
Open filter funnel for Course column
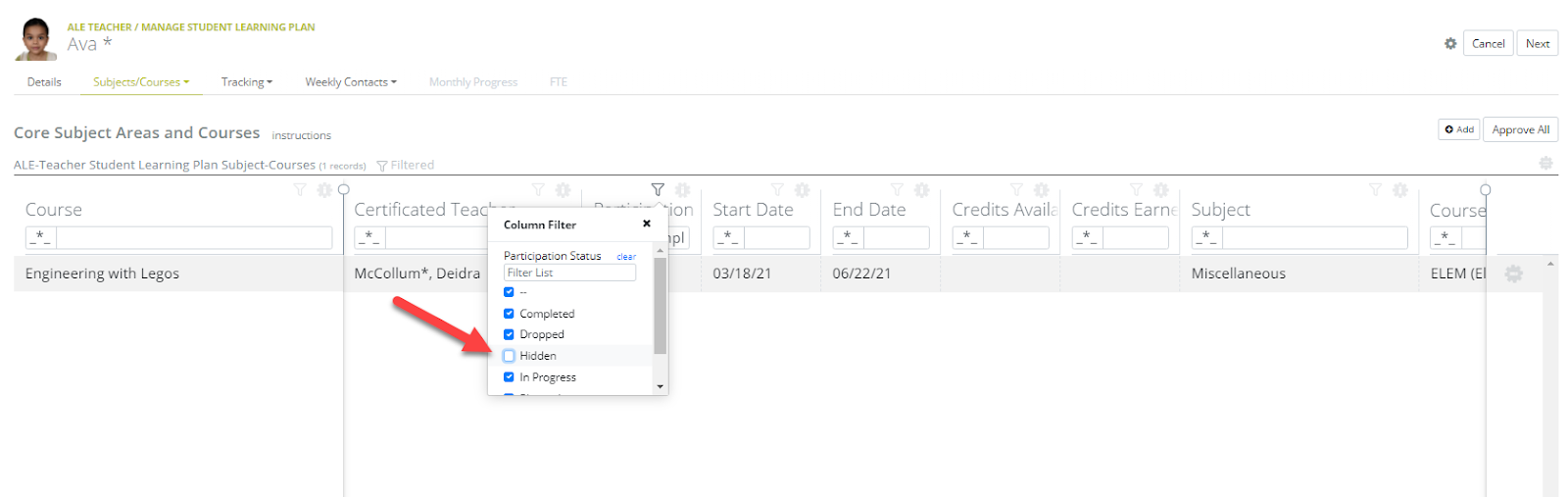300,190
